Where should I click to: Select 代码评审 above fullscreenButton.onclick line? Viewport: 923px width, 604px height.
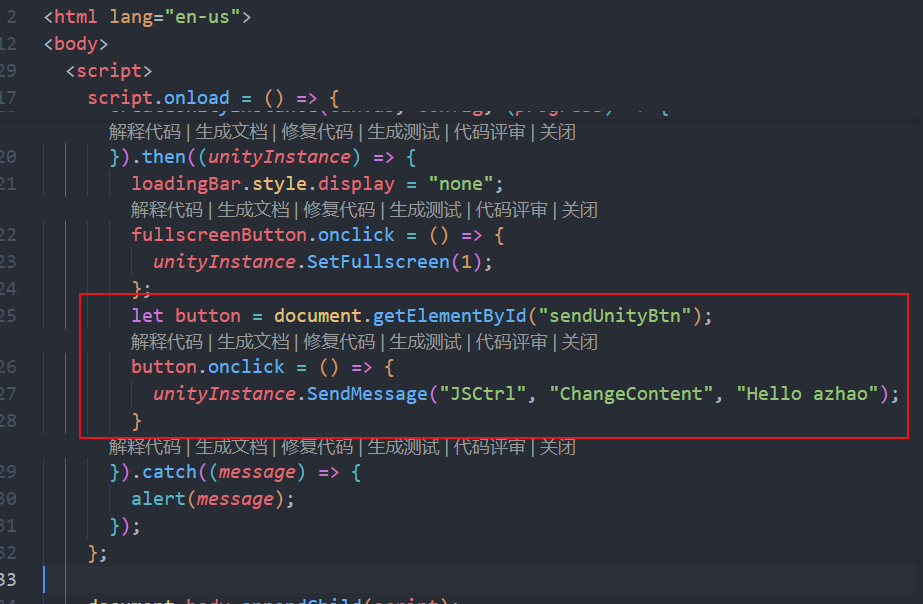511,210
